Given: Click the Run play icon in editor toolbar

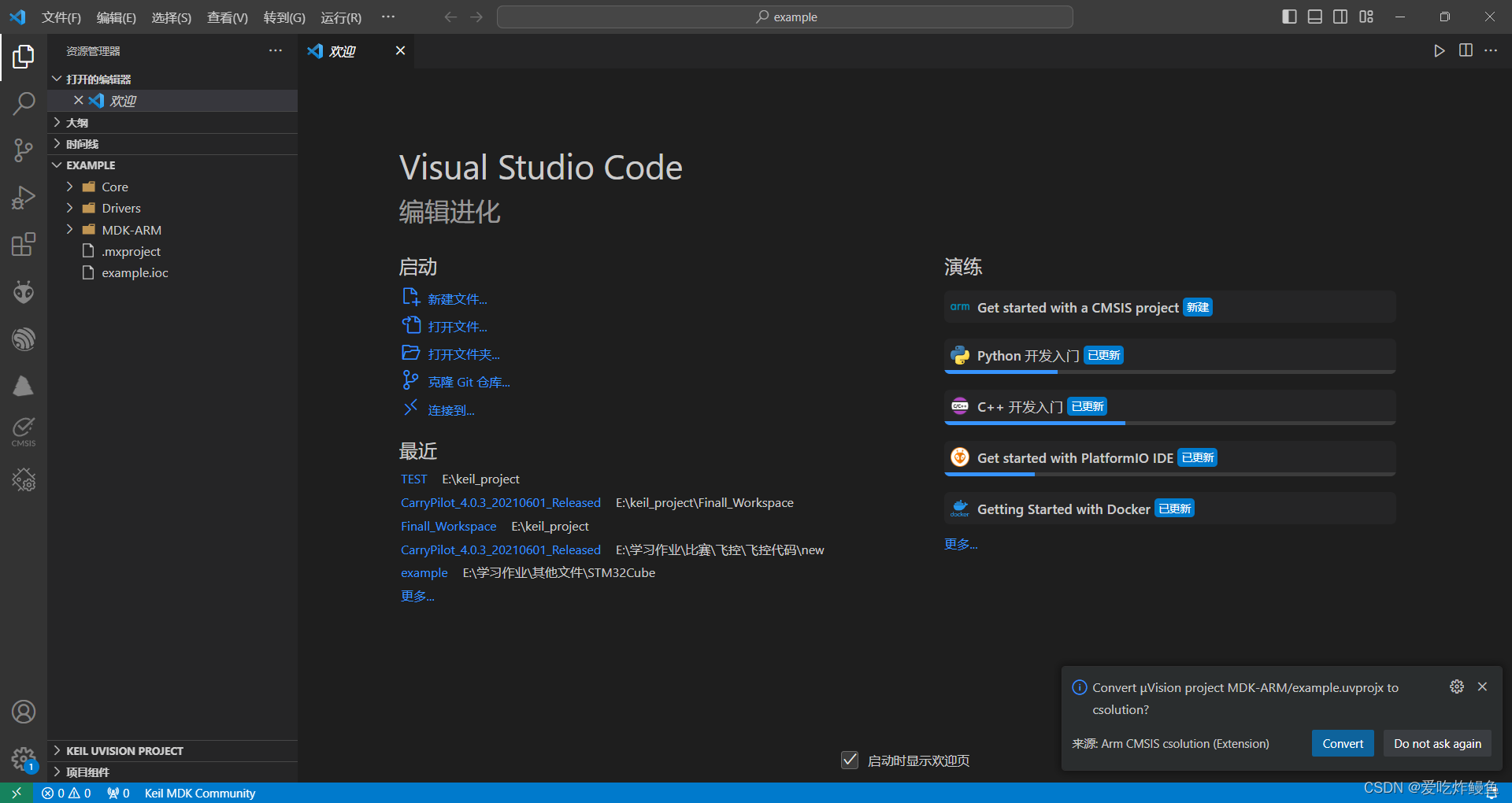Looking at the screenshot, I should (1439, 50).
